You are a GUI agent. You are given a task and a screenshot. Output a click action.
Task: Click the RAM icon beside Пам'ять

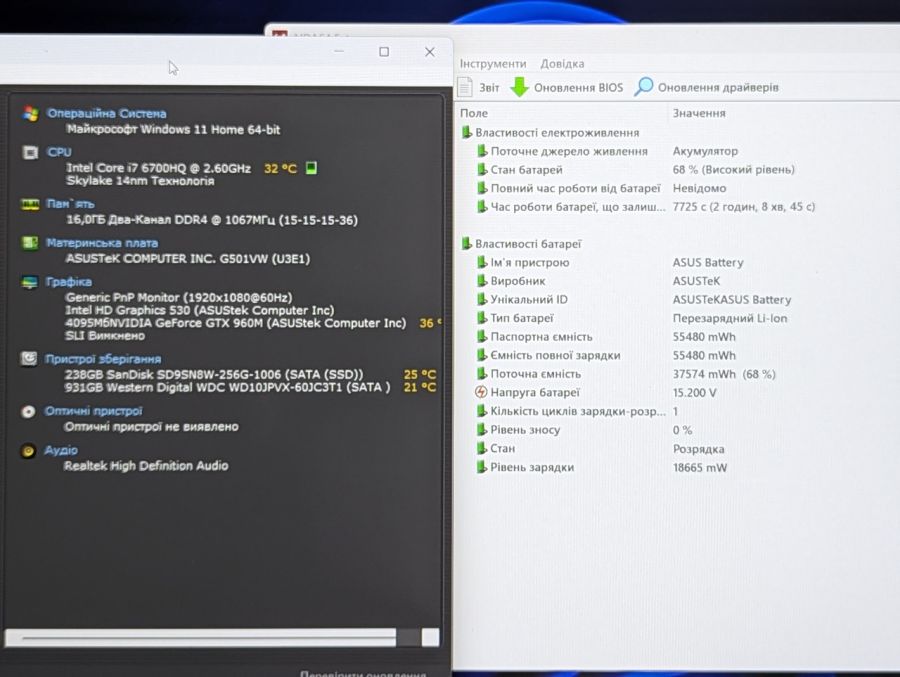tap(30, 204)
